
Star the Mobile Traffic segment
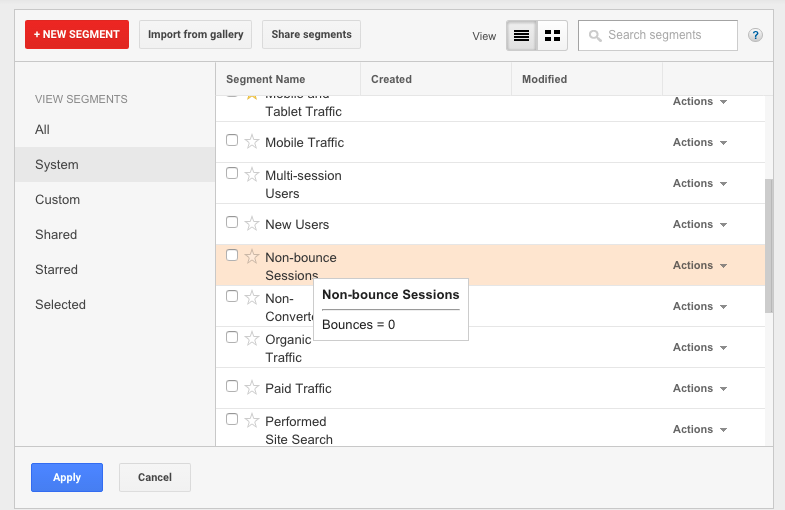[252, 142]
